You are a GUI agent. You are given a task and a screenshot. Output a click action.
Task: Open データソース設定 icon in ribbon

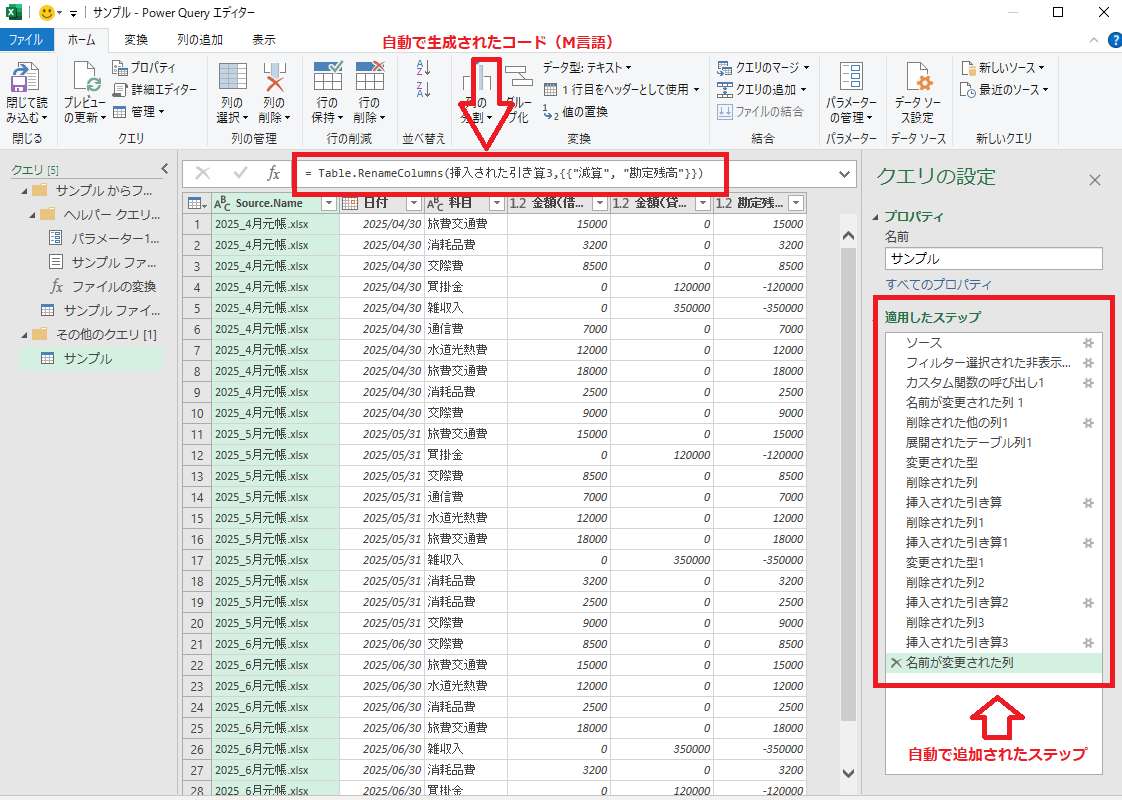917,78
